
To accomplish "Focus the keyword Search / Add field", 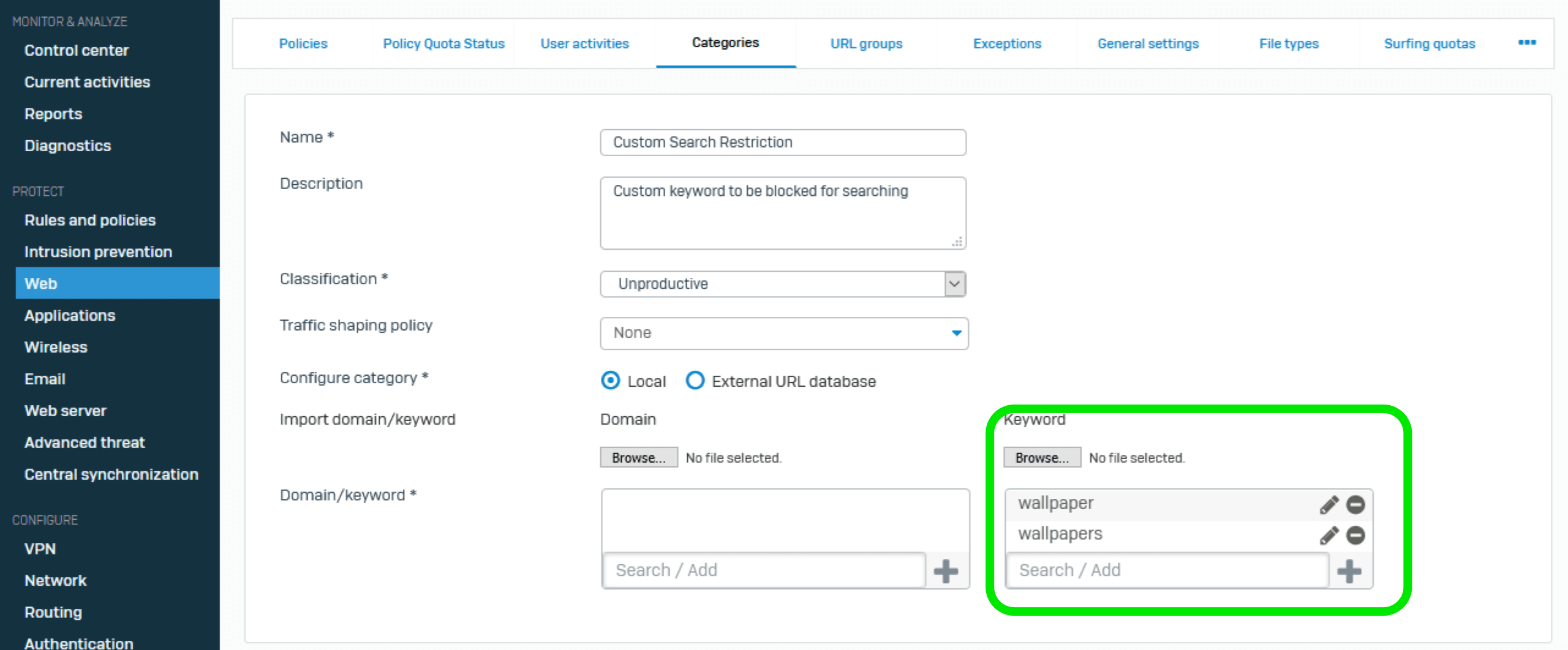I will (x=1168, y=570).
